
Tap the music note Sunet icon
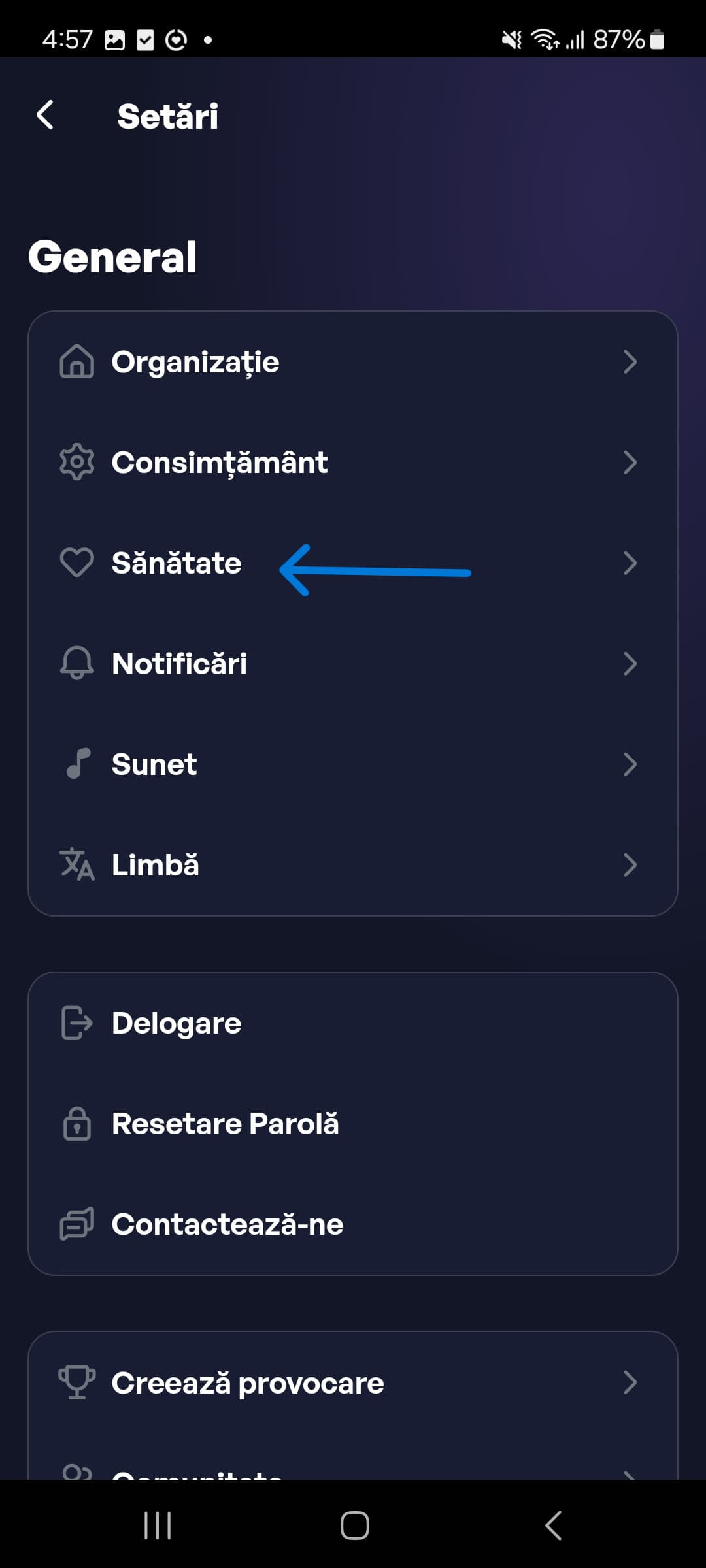click(x=78, y=764)
